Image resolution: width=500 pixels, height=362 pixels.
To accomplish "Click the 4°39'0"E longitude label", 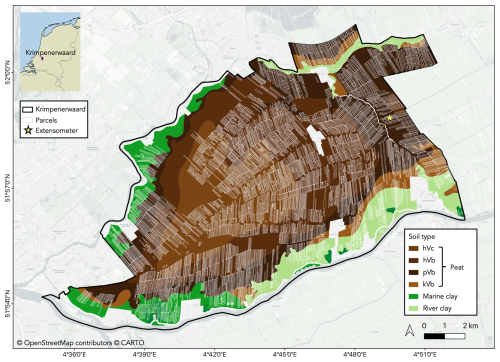I will click(144, 354).
